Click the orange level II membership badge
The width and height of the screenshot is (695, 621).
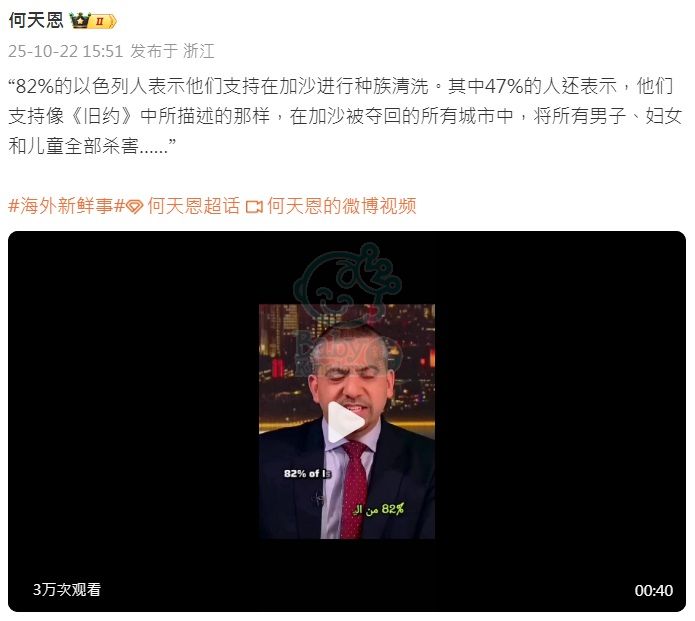[x=103, y=21]
